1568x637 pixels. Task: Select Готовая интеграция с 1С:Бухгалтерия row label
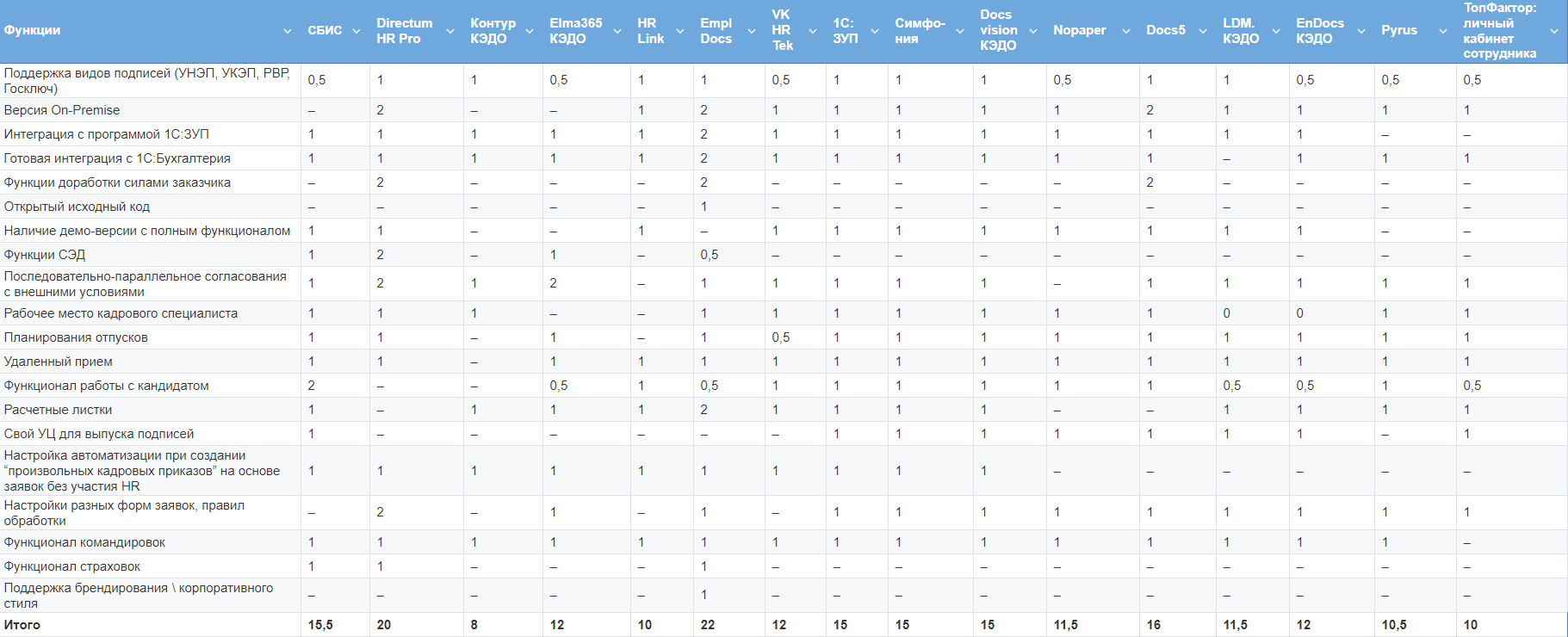pos(117,158)
